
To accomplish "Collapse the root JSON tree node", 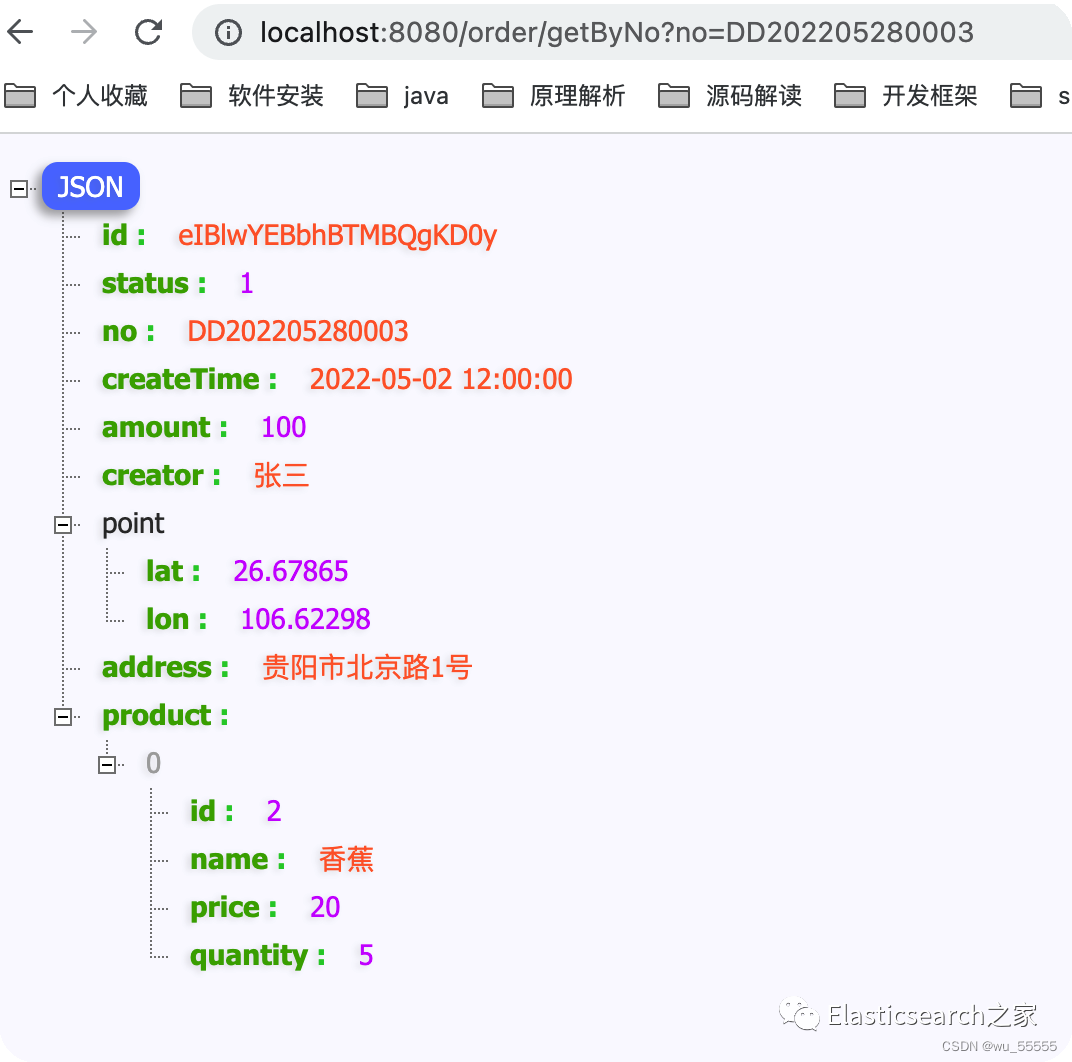I will pos(19,188).
